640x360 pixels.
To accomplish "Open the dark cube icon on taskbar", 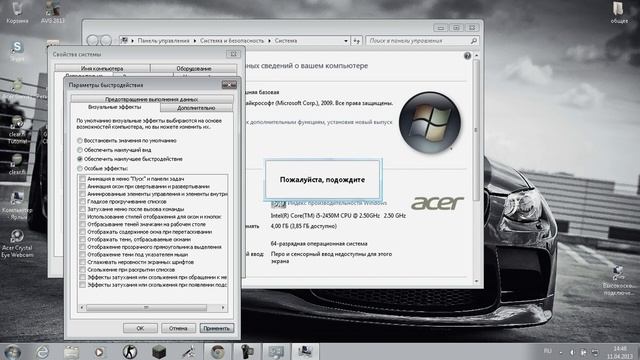I will click(x=159, y=352).
